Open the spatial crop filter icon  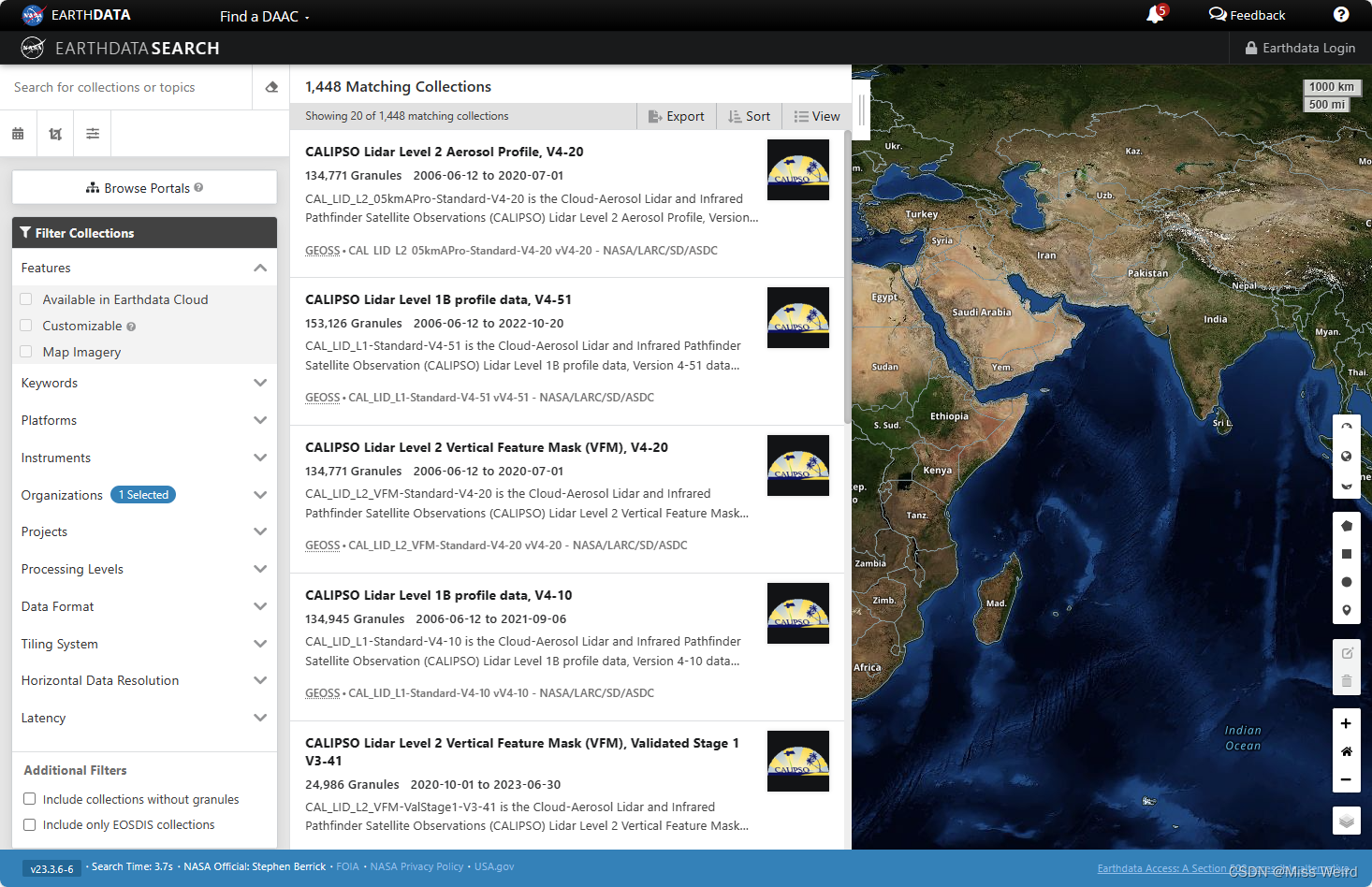55,134
